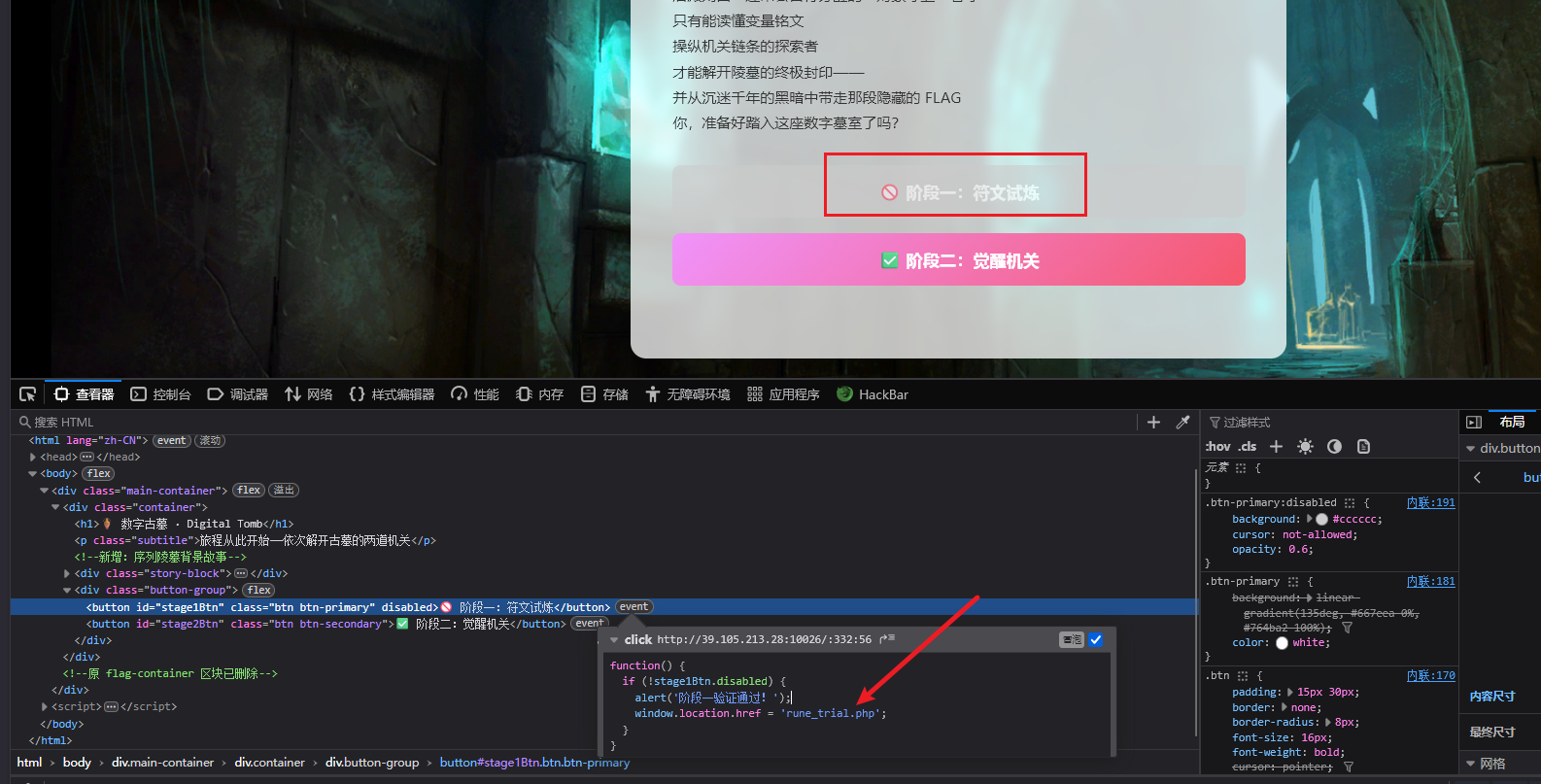Open click handler source in debugger

pos(887,639)
